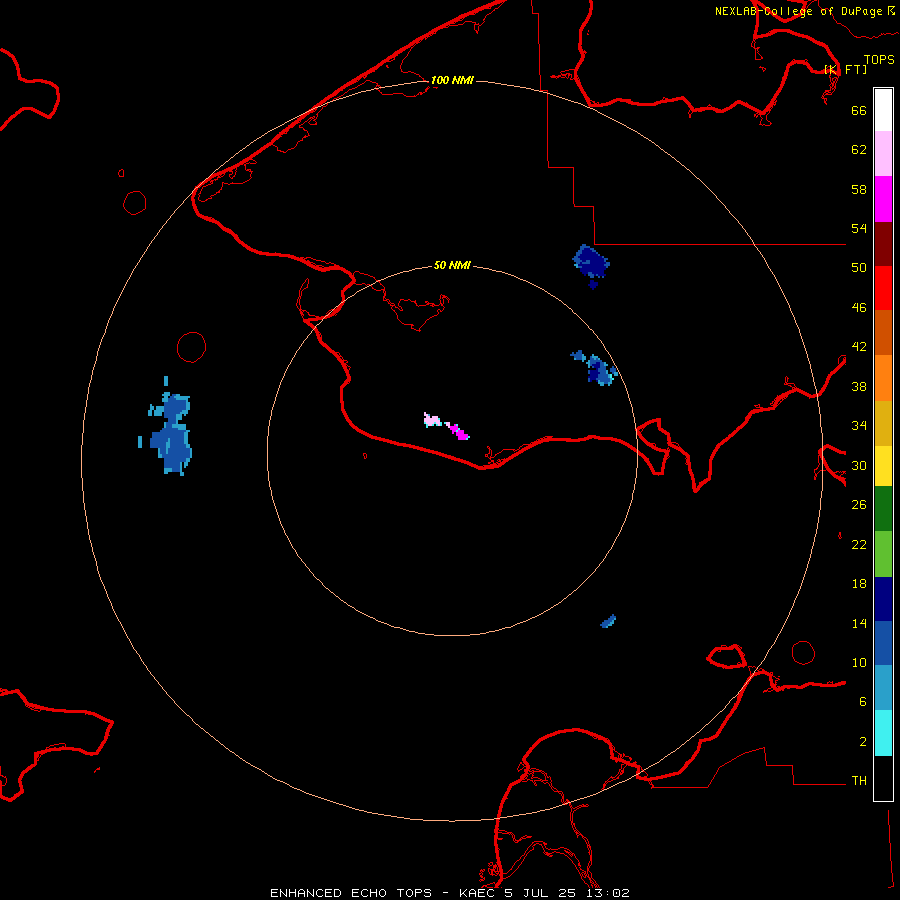This screenshot has width=900, height=900.
Task: Click the legend value "26"
Action: 859,505
